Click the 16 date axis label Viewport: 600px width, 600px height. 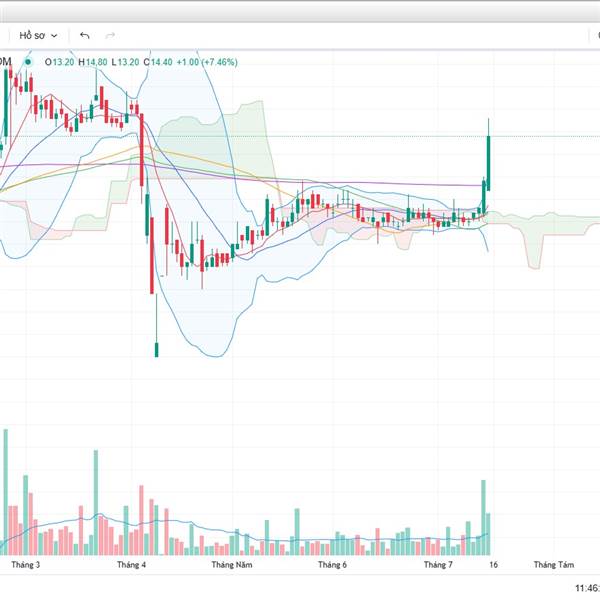494,564
